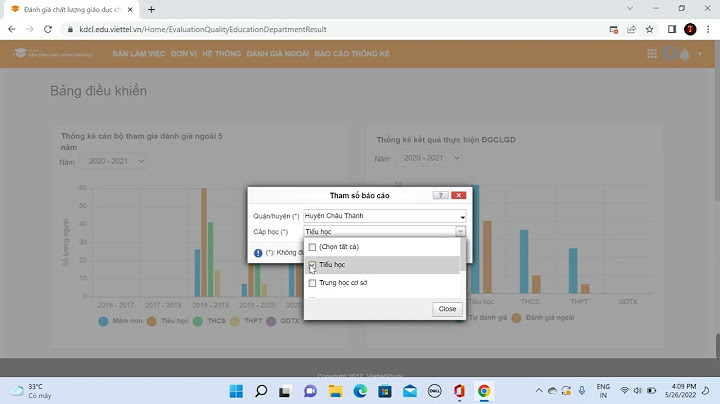The height and width of the screenshot is (404, 720).
Task: Open Chrome three-dot menu
Action: point(708,29)
